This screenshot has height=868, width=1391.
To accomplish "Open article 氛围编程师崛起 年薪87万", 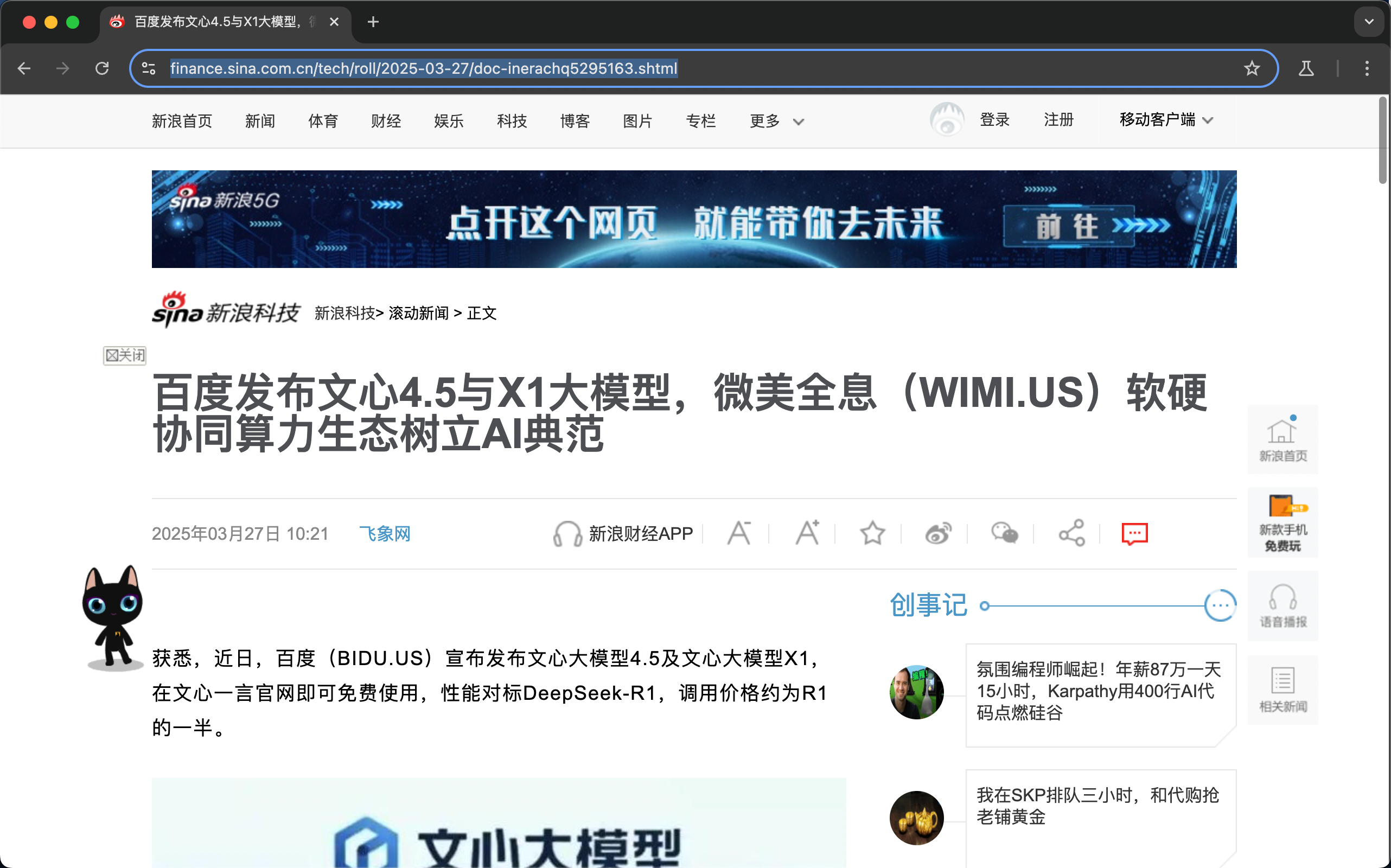I will click(1098, 691).
